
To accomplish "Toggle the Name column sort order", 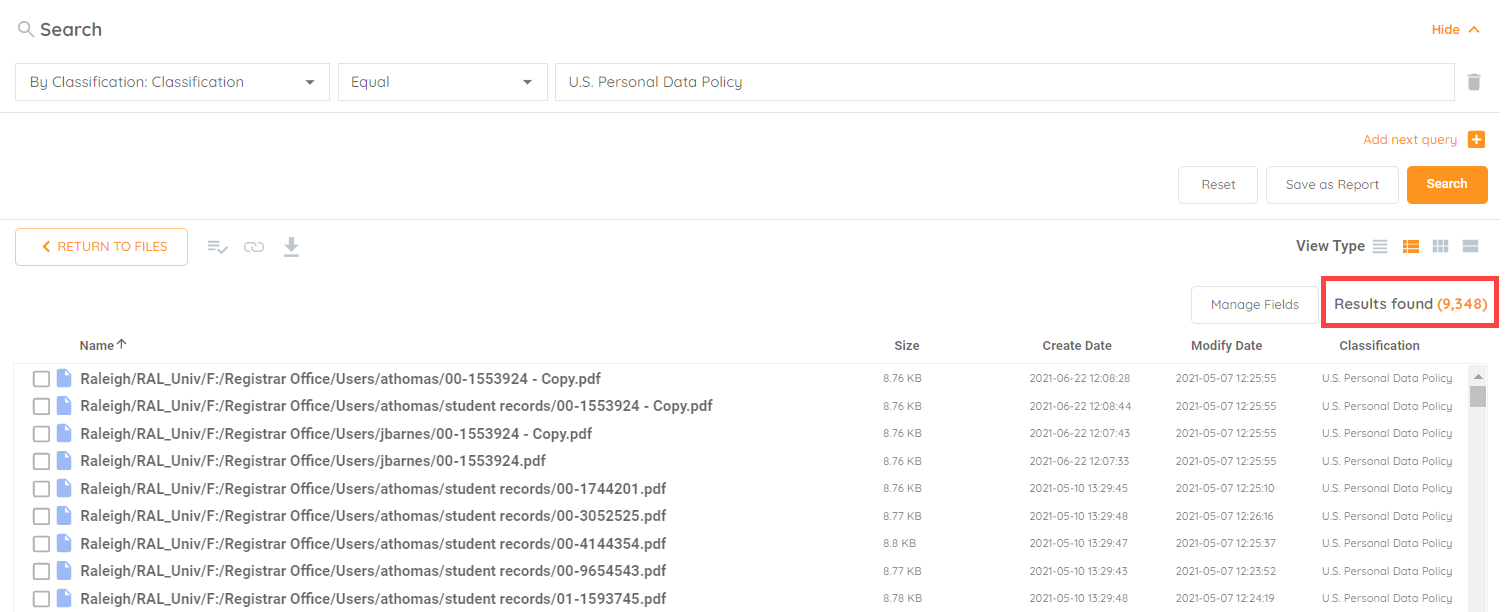I will pyautogui.click(x=101, y=345).
